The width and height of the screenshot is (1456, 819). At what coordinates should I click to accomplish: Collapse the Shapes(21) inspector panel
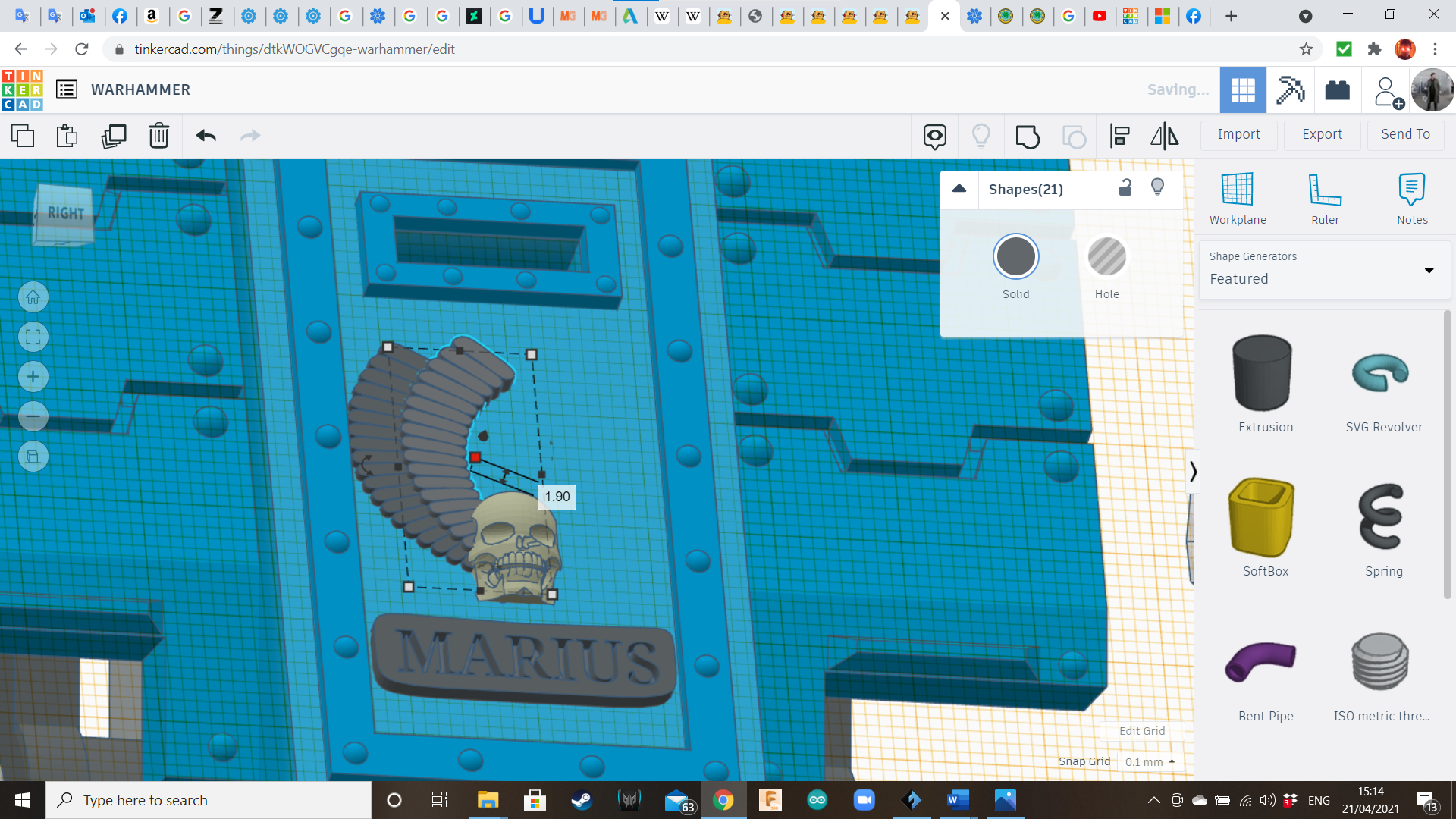pyautogui.click(x=959, y=189)
